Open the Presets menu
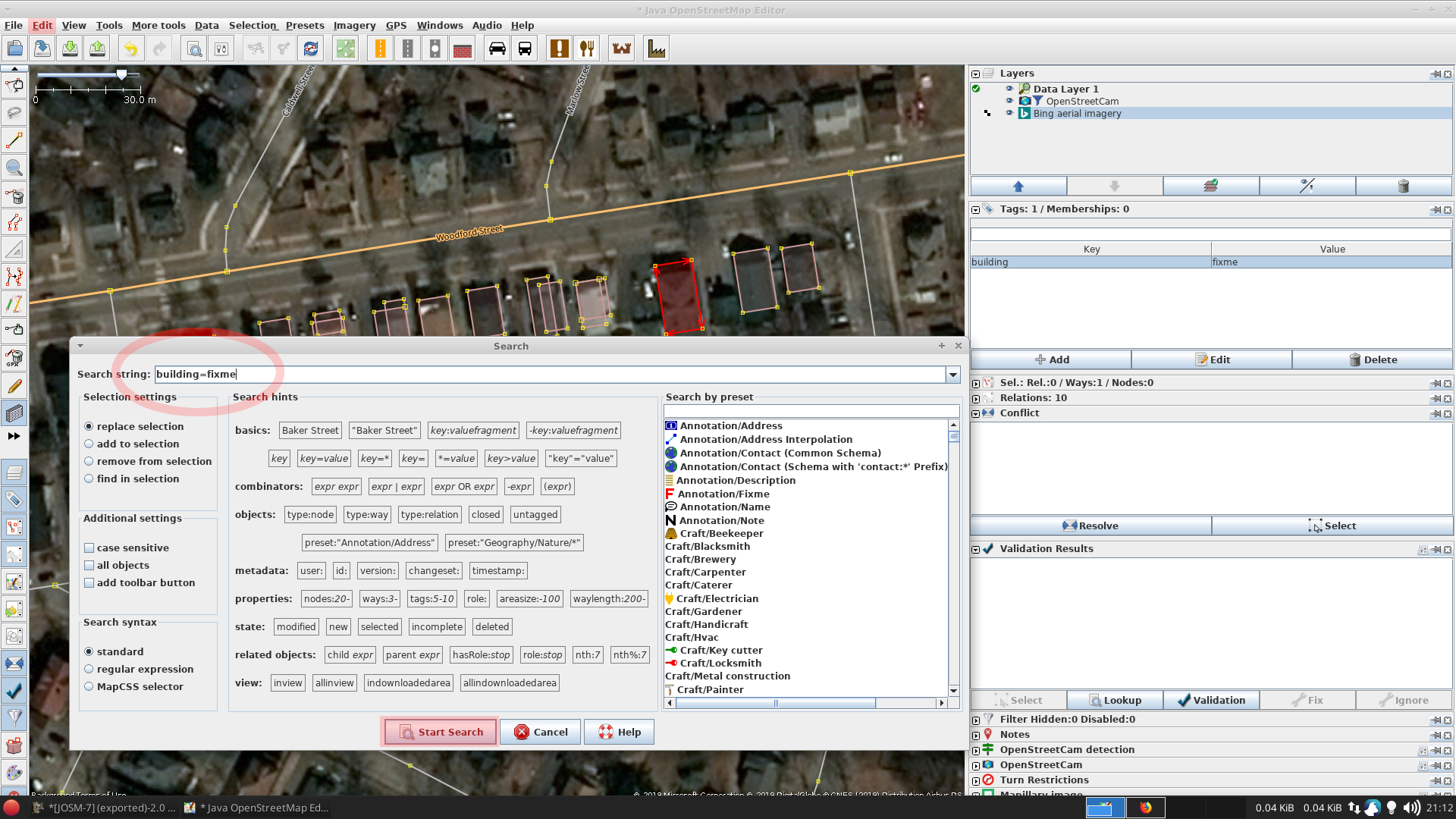This screenshot has width=1456, height=819. [305, 25]
